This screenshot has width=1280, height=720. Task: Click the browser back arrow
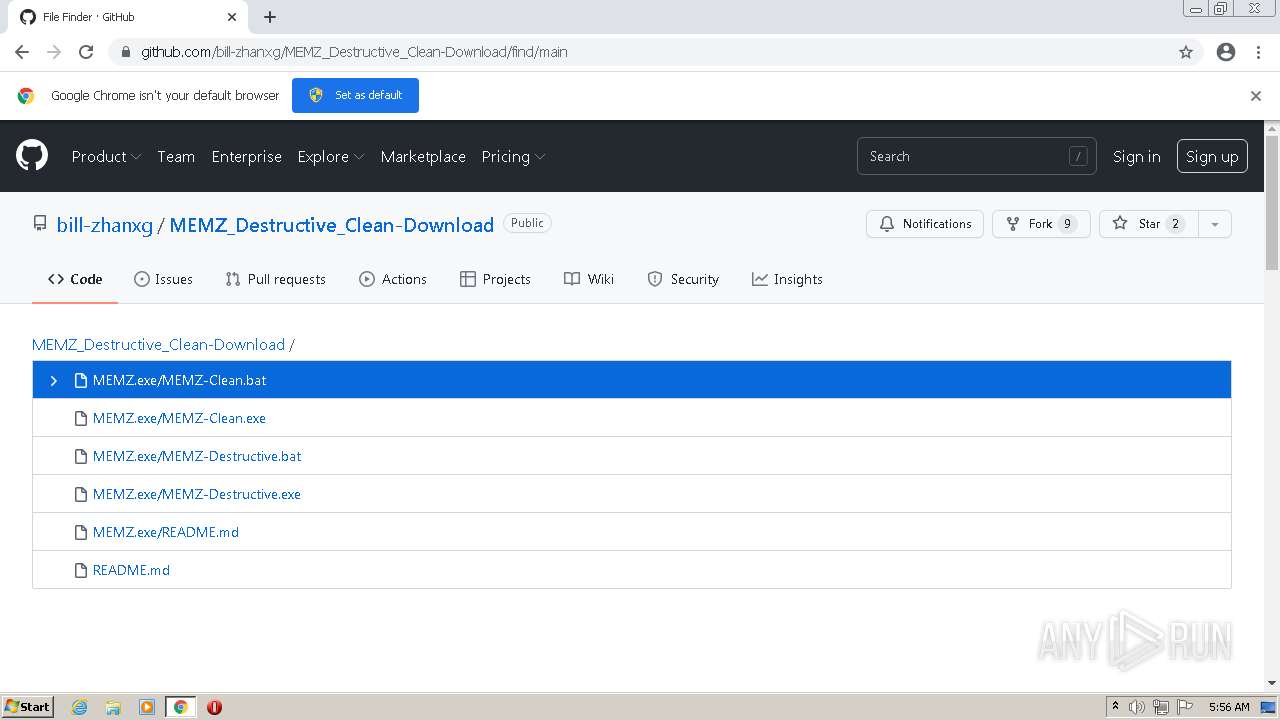(x=22, y=52)
